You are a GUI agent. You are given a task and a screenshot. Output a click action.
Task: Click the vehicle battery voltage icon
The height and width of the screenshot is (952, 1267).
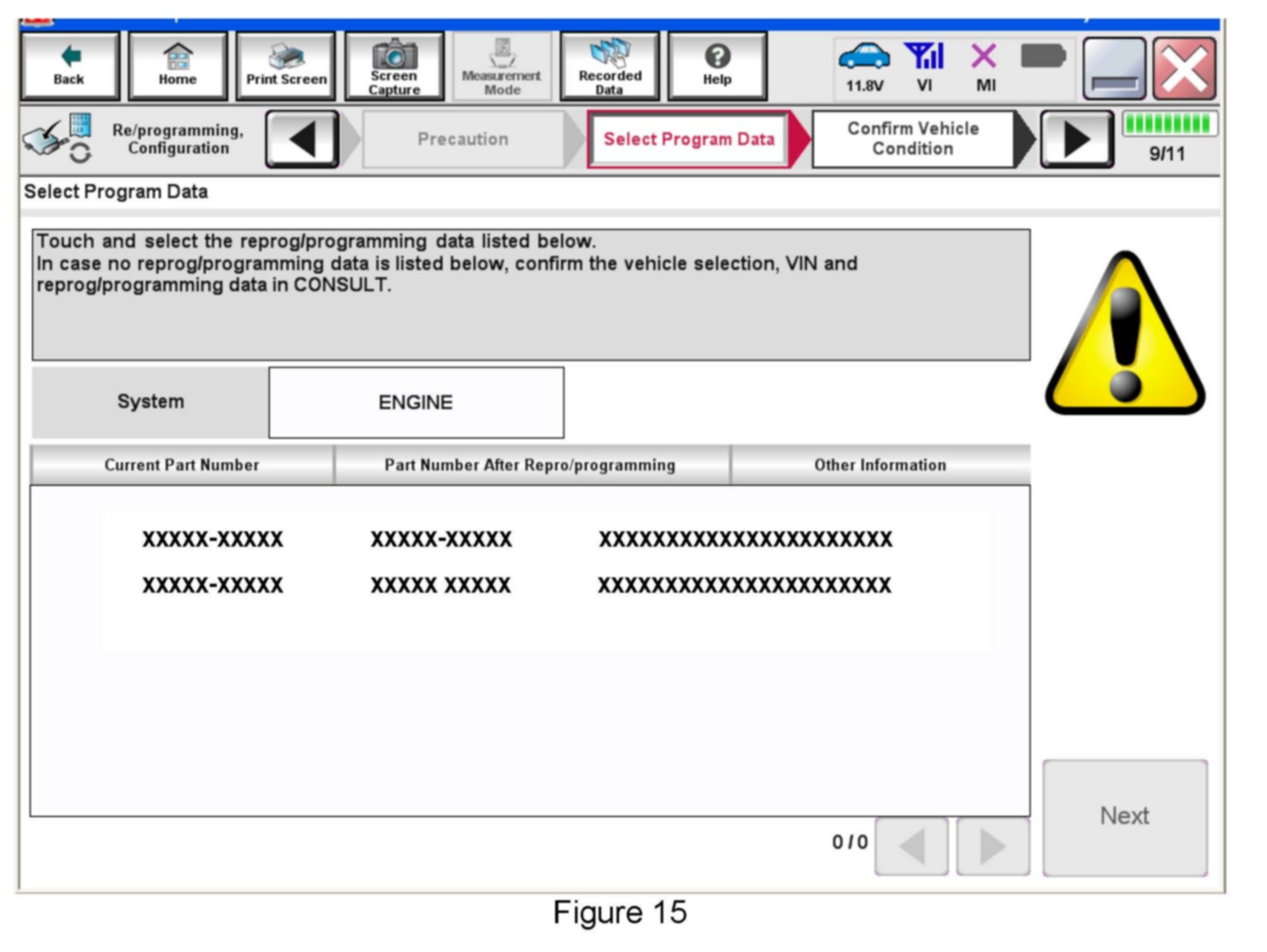click(864, 58)
